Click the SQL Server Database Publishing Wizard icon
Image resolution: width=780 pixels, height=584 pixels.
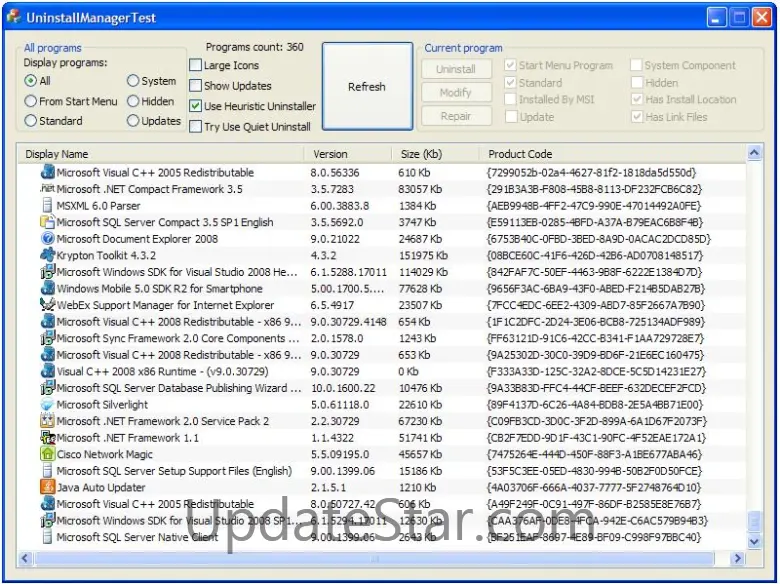[x=47, y=388]
